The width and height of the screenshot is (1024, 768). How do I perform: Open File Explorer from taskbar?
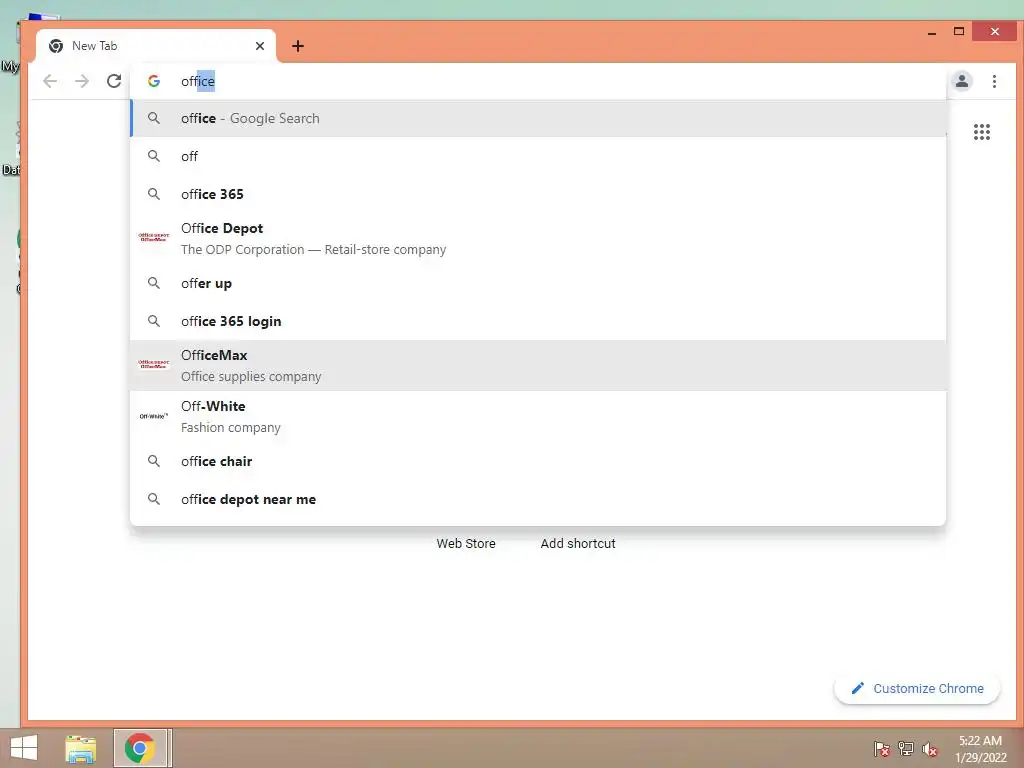80,748
